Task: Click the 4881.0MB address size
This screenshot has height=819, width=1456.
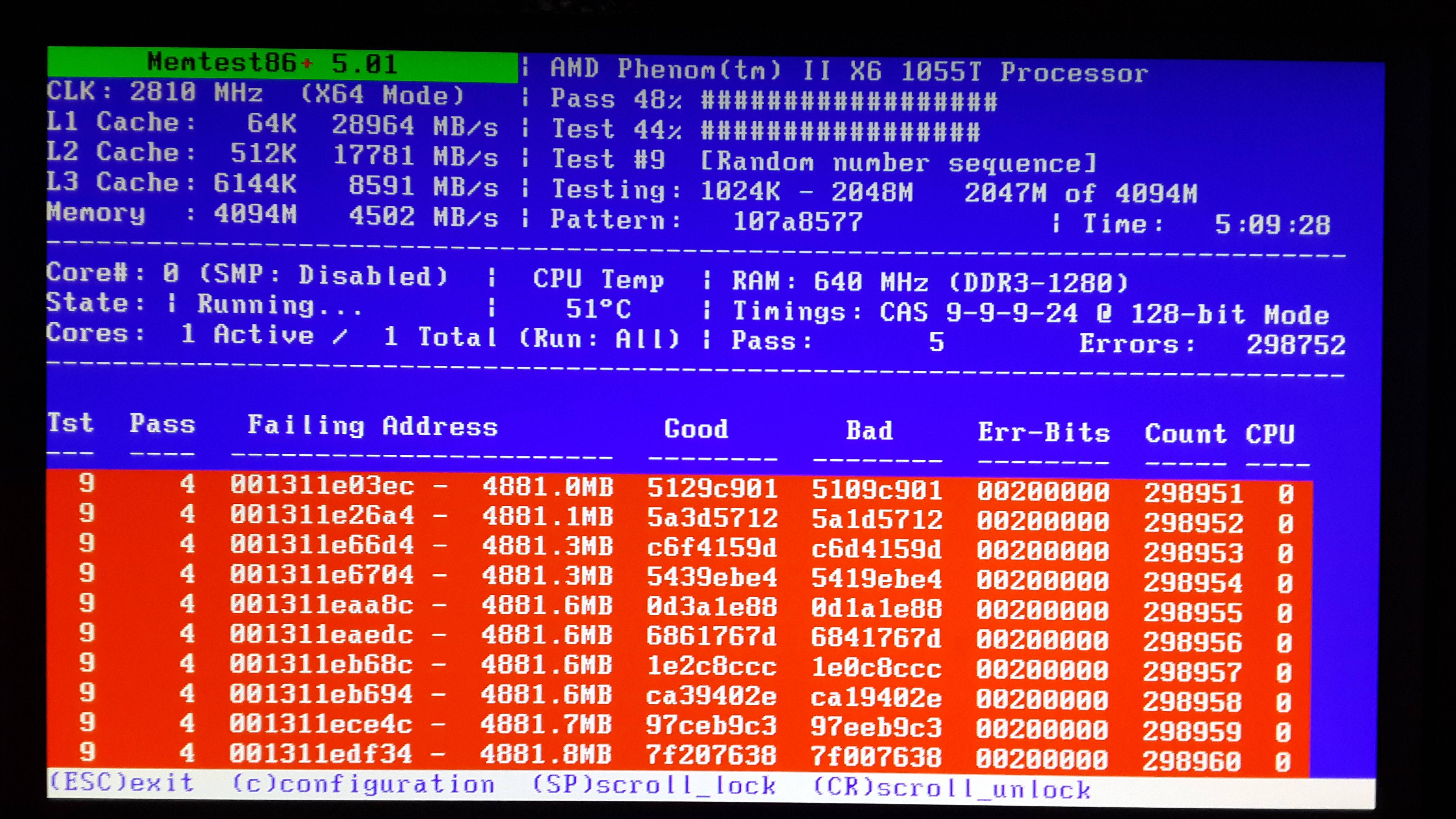Action: 548,487
